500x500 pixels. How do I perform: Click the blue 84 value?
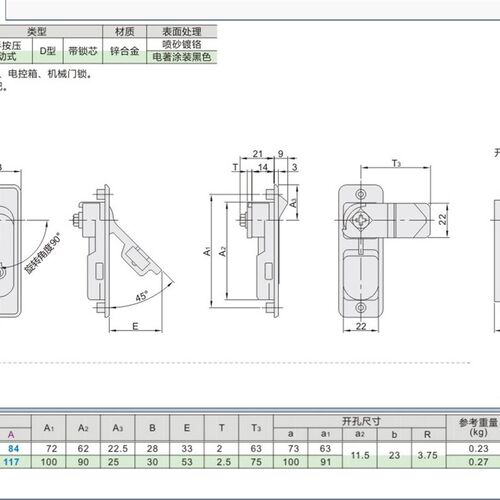point(14,448)
